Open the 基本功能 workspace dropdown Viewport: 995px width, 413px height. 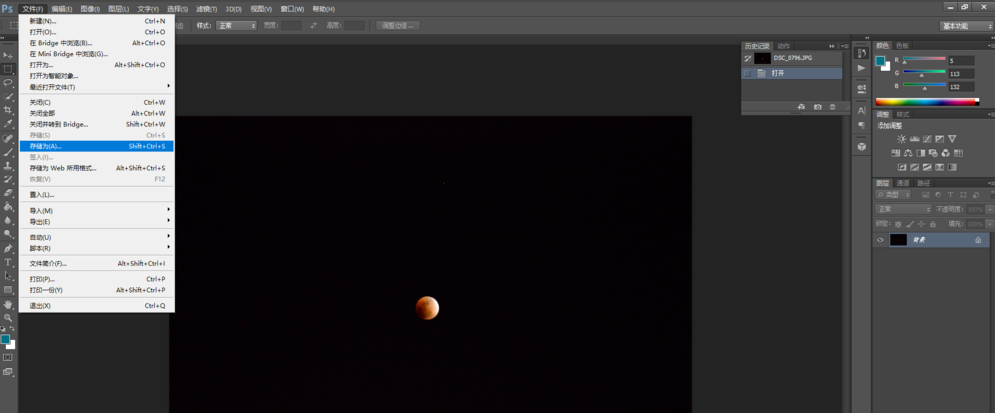[966, 26]
